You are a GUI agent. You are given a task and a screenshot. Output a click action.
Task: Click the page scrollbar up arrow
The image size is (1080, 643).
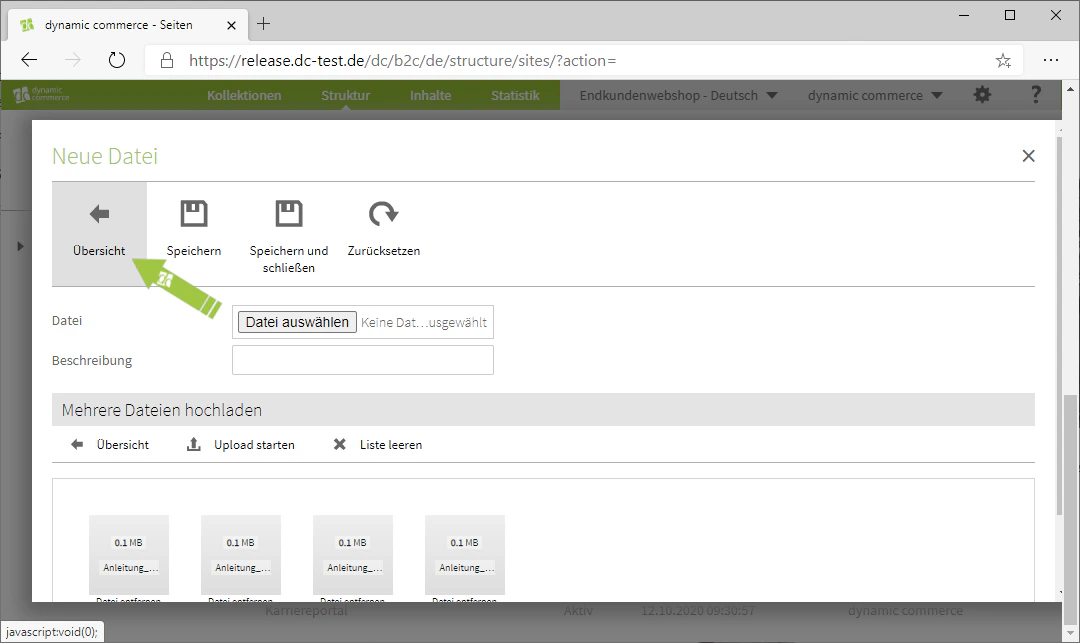(x=1070, y=89)
